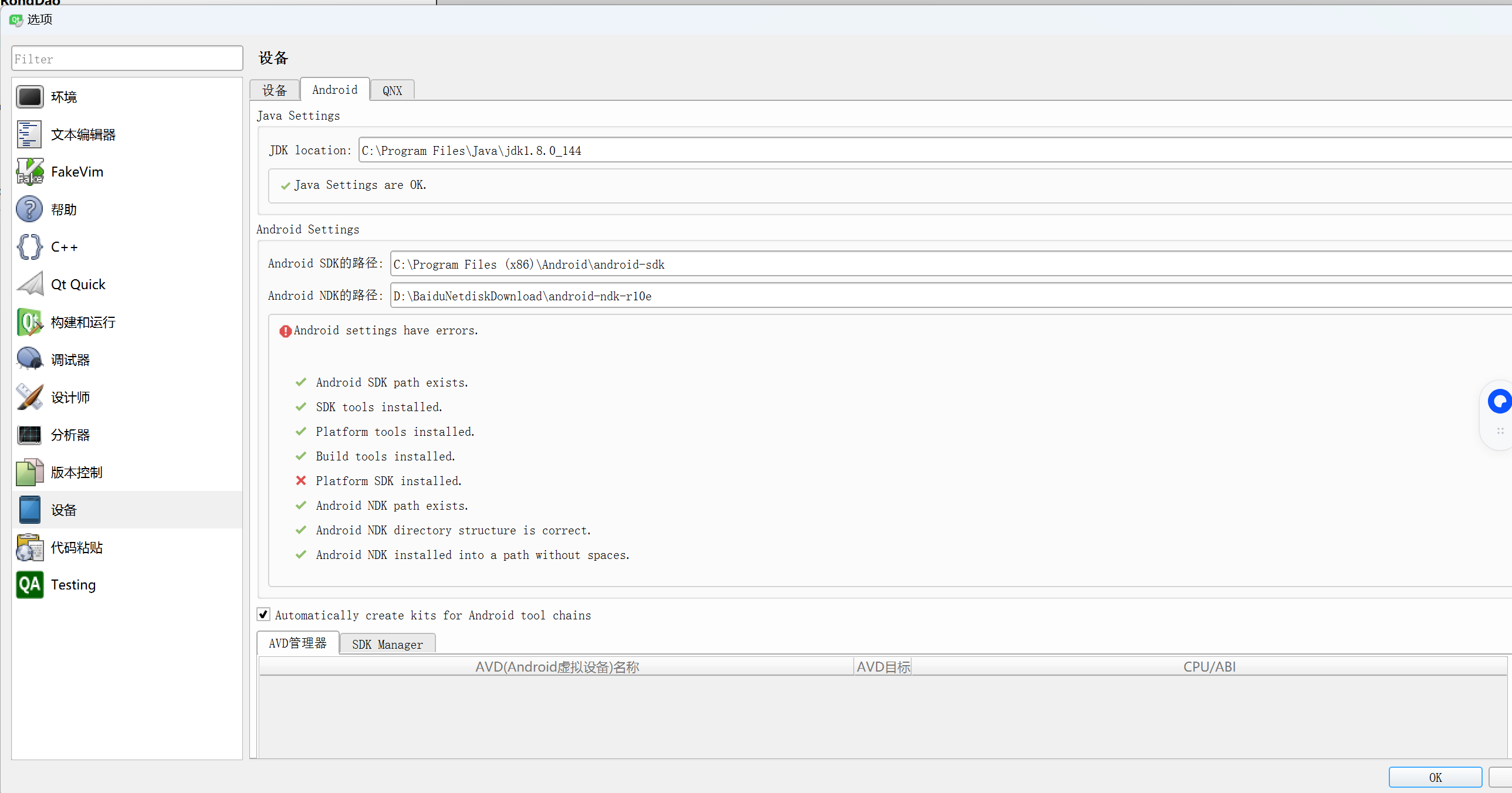Viewport: 1512px width, 793px height.
Task: Open the 版本控制 version control category
Action: coord(76,473)
